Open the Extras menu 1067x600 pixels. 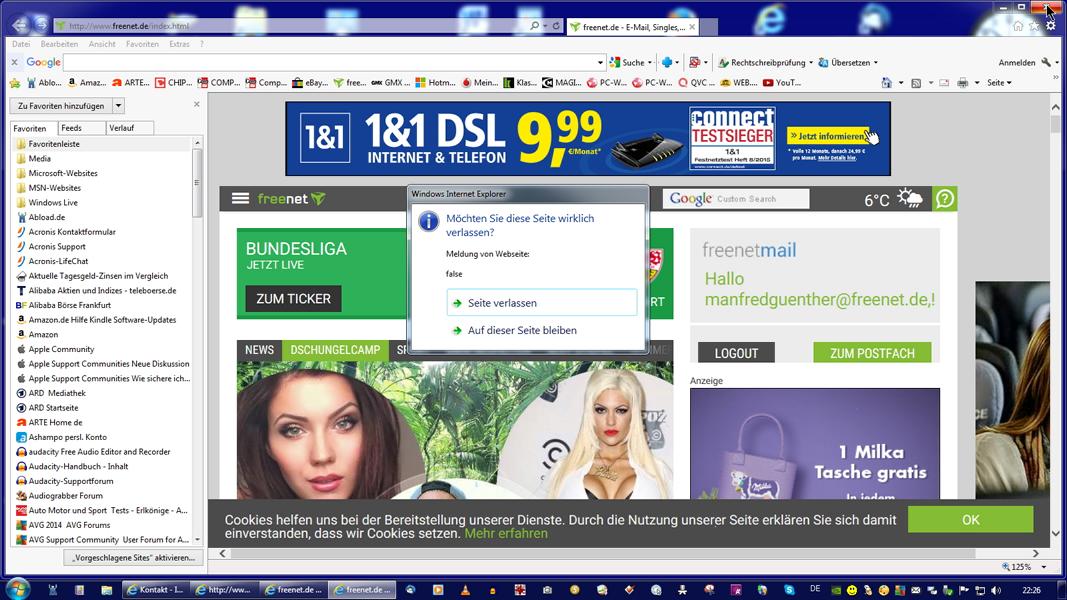tap(180, 44)
